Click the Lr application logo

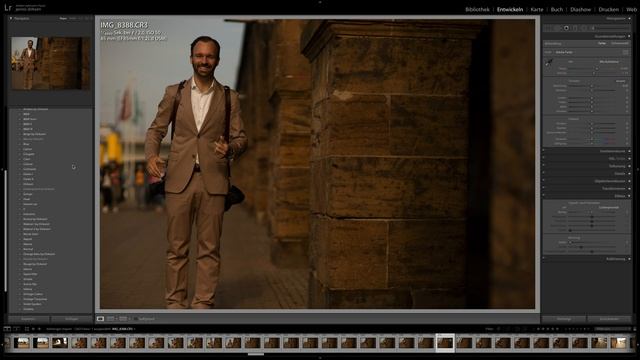8,7
